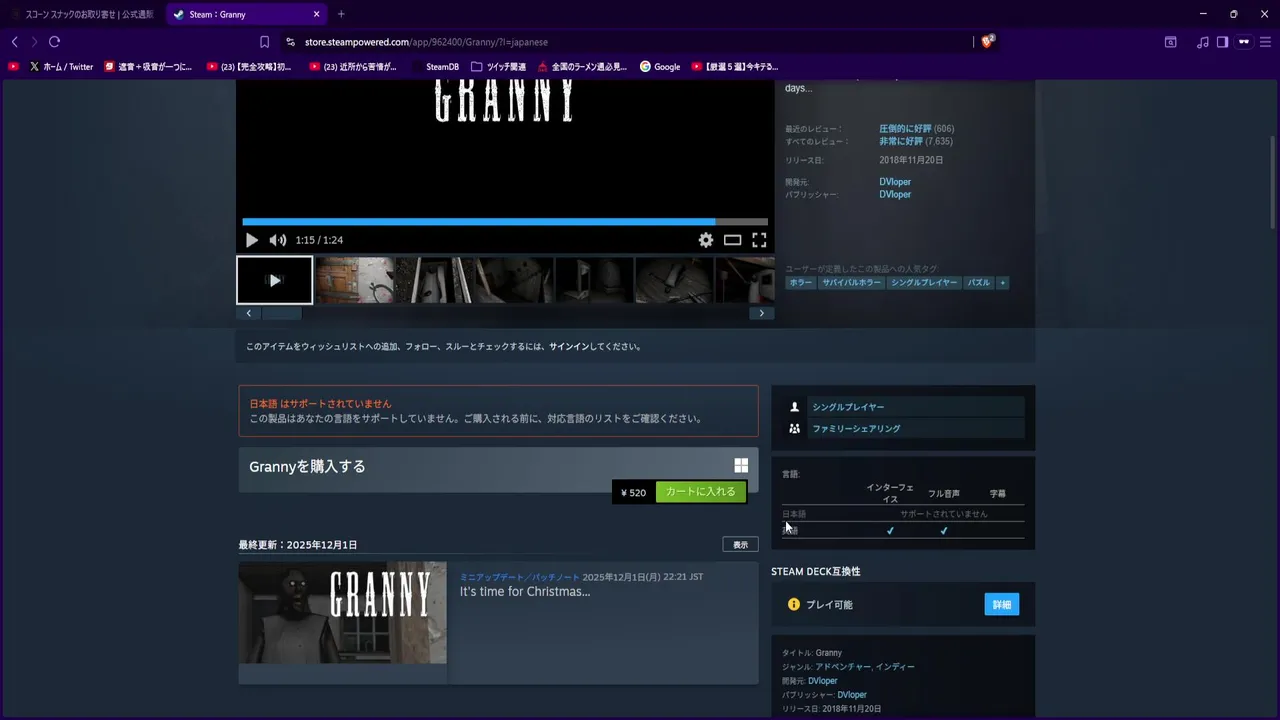Open DVloper developer link near reviews

click(x=895, y=182)
